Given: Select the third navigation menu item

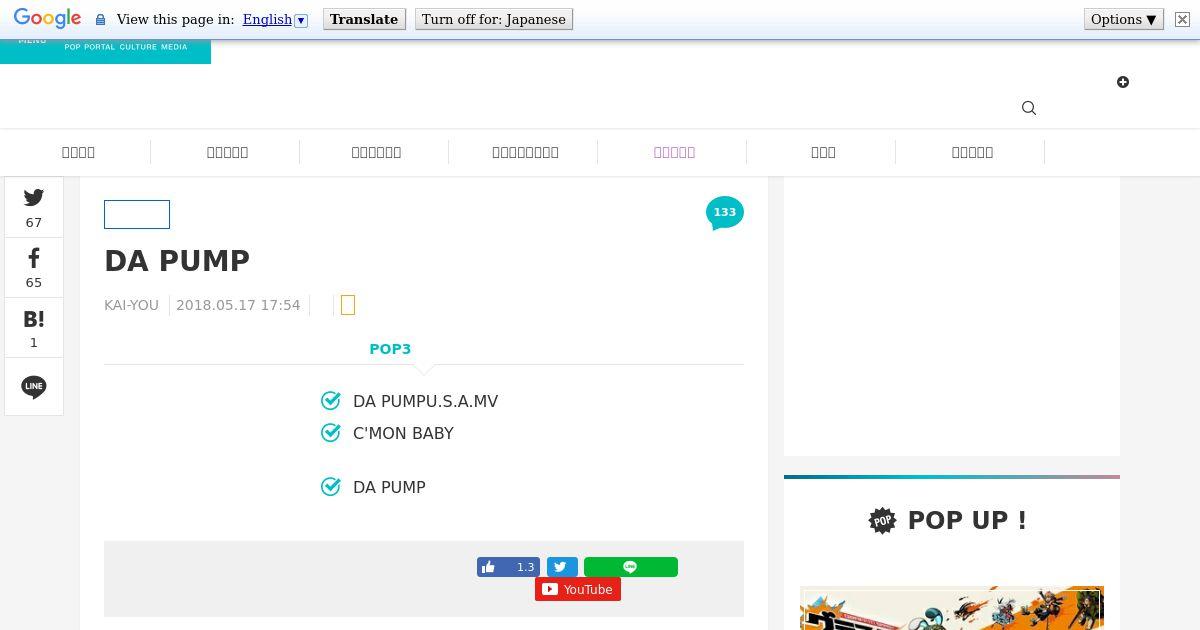Looking at the screenshot, I should [376, 152].
